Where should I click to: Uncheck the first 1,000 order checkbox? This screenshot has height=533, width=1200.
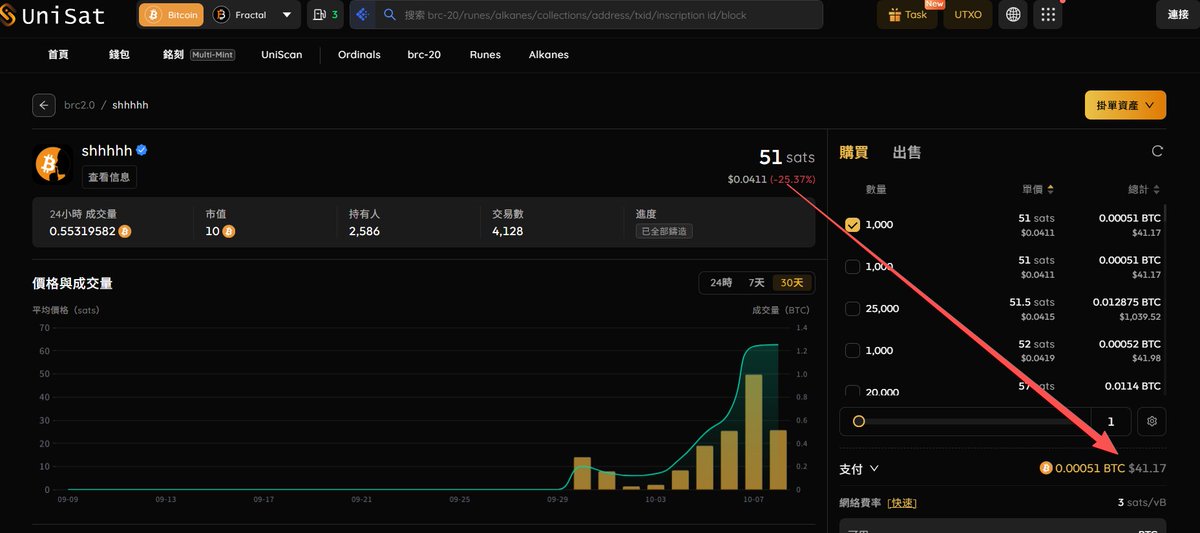tap(853, 225)
